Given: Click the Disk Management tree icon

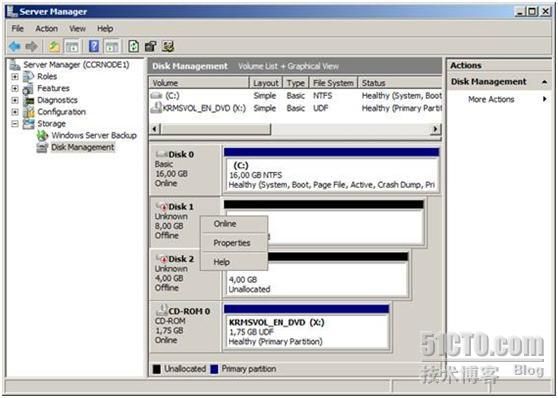Looking at the screenshot, I should tap(42, 147).
